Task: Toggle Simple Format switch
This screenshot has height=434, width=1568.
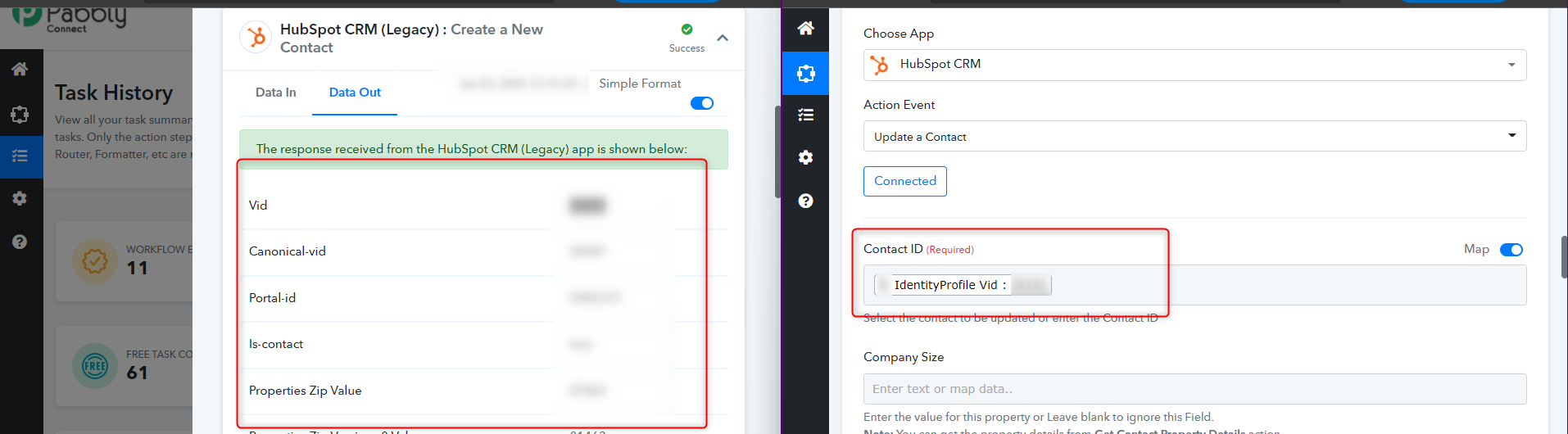Action: pyautogui.click(x=702, y=103)
